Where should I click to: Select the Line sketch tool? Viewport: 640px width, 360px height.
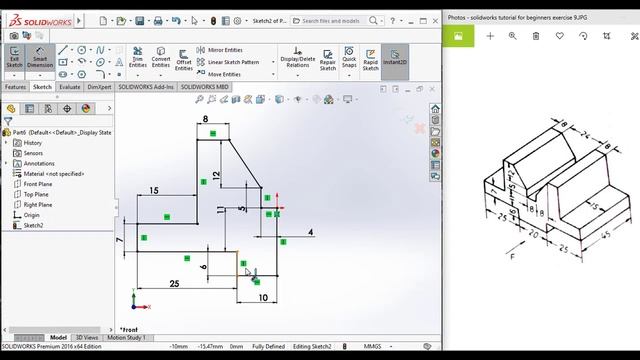(63, 50)
